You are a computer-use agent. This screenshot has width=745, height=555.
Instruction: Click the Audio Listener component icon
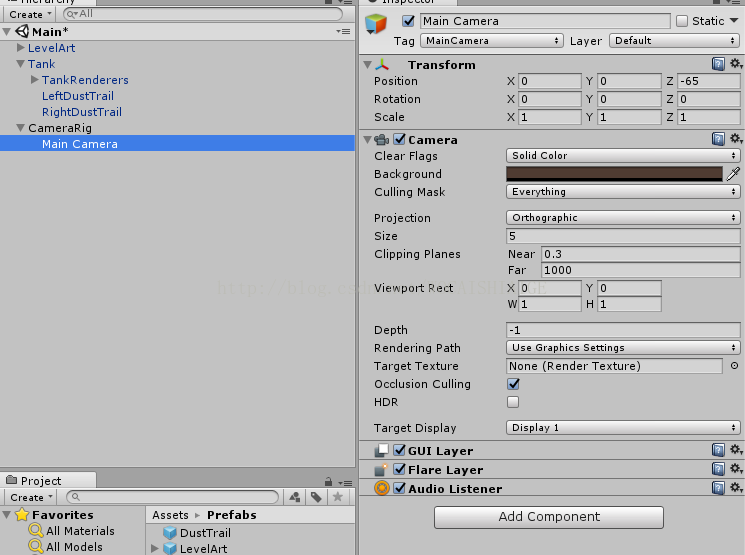click(382, 488)
